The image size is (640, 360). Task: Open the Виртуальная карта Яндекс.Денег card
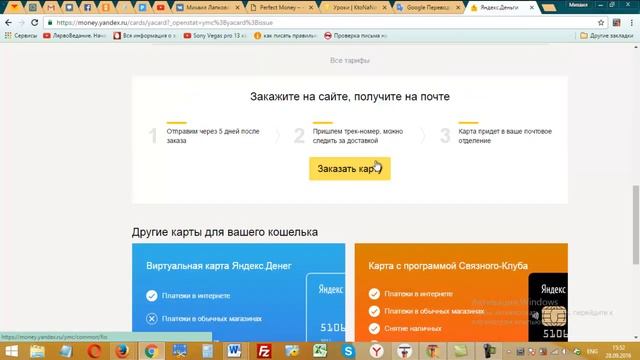238,292
